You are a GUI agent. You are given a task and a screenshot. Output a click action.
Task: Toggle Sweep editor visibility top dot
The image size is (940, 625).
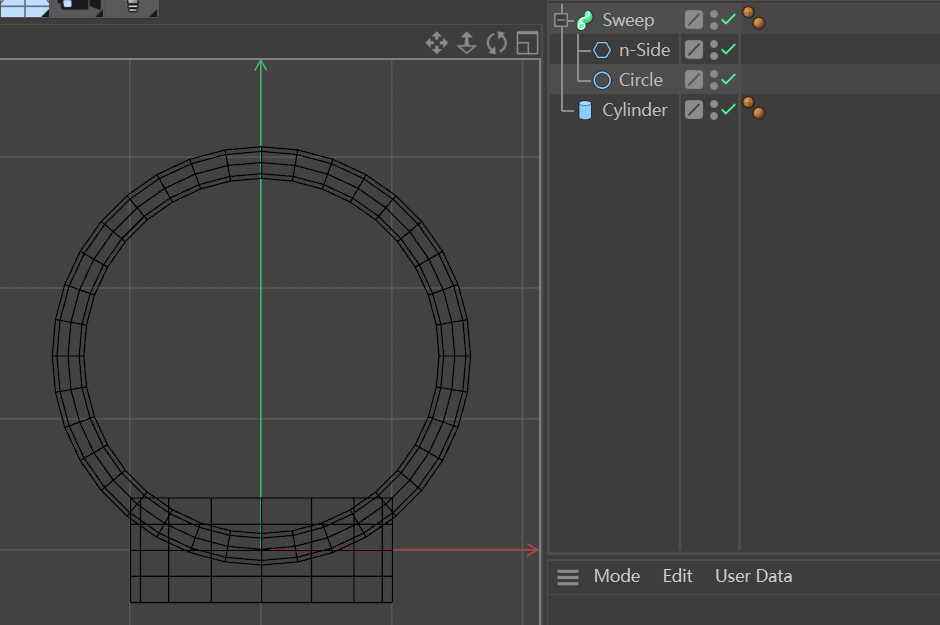pyautogui.click(x=713, y=14)
